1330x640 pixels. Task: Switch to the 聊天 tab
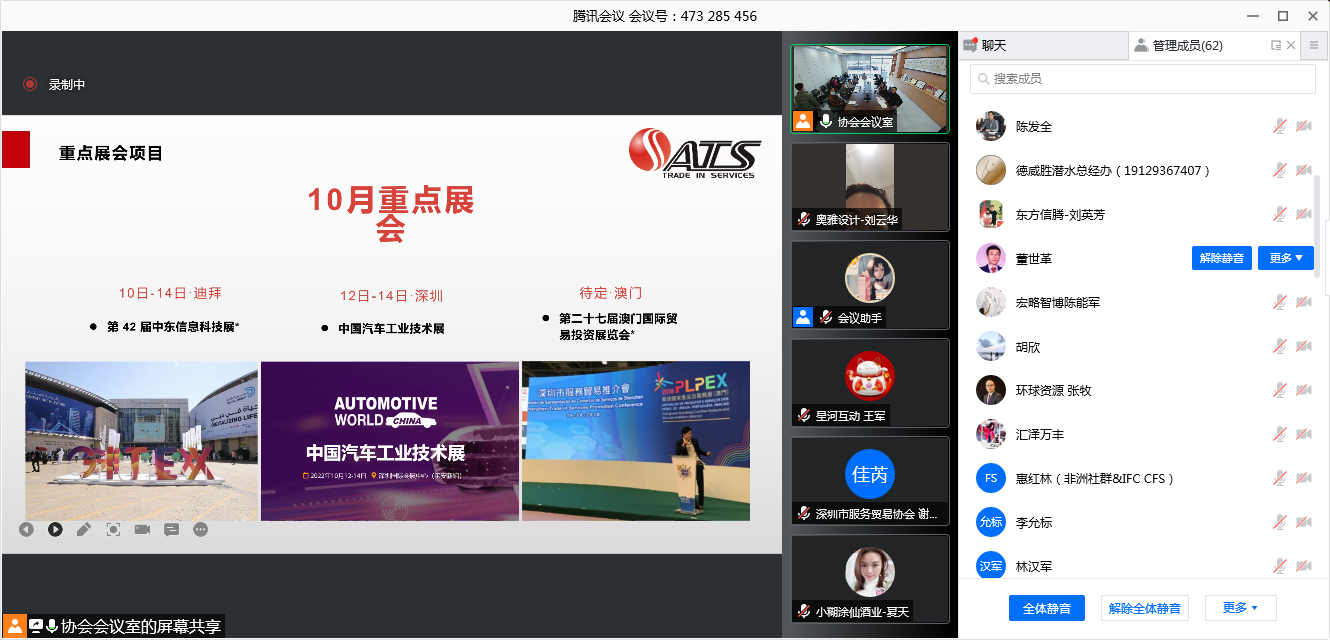tap(1043, 45)
